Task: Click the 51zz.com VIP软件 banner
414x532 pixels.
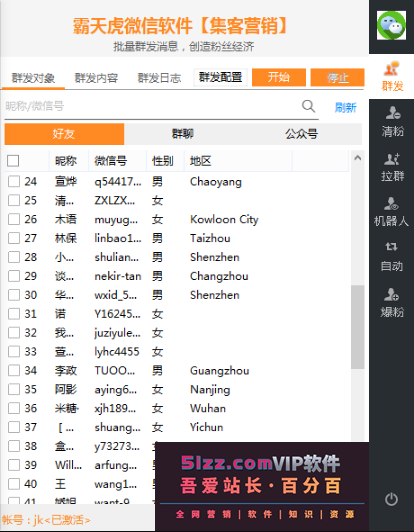Action: (x=262, y=487)
